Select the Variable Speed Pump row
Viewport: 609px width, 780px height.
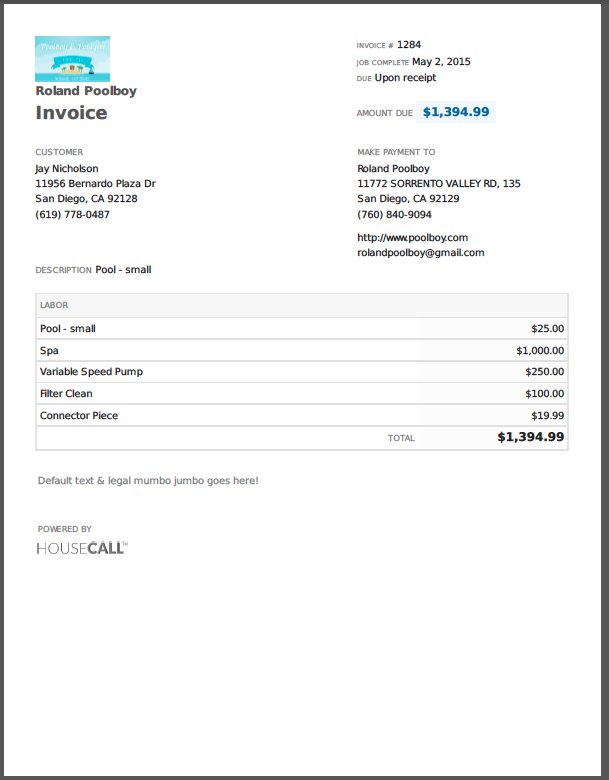302,372
